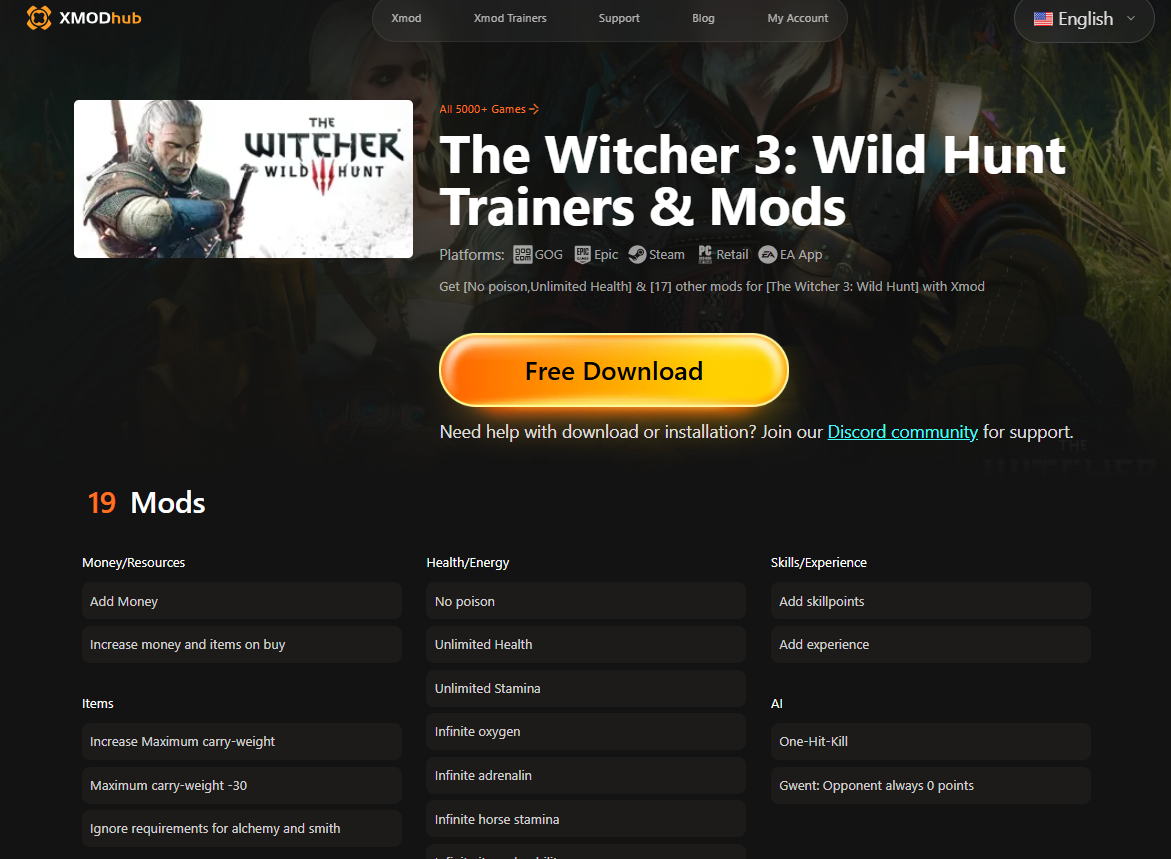Go to the Blog page
The height and width of the screenshot is (859, 1171).
click(x=703, y=18)
